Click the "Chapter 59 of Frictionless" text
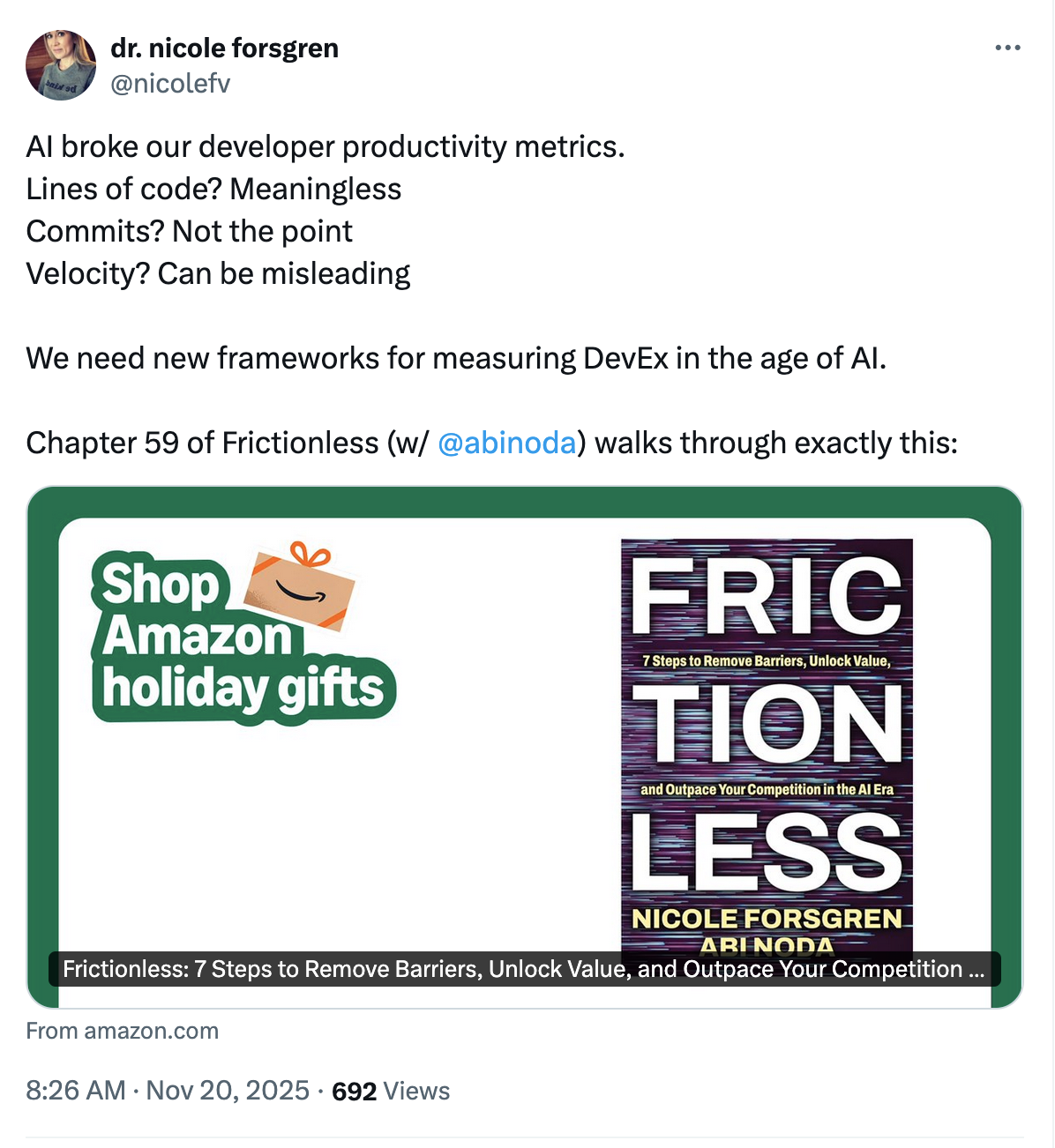 tap(202, 443)
